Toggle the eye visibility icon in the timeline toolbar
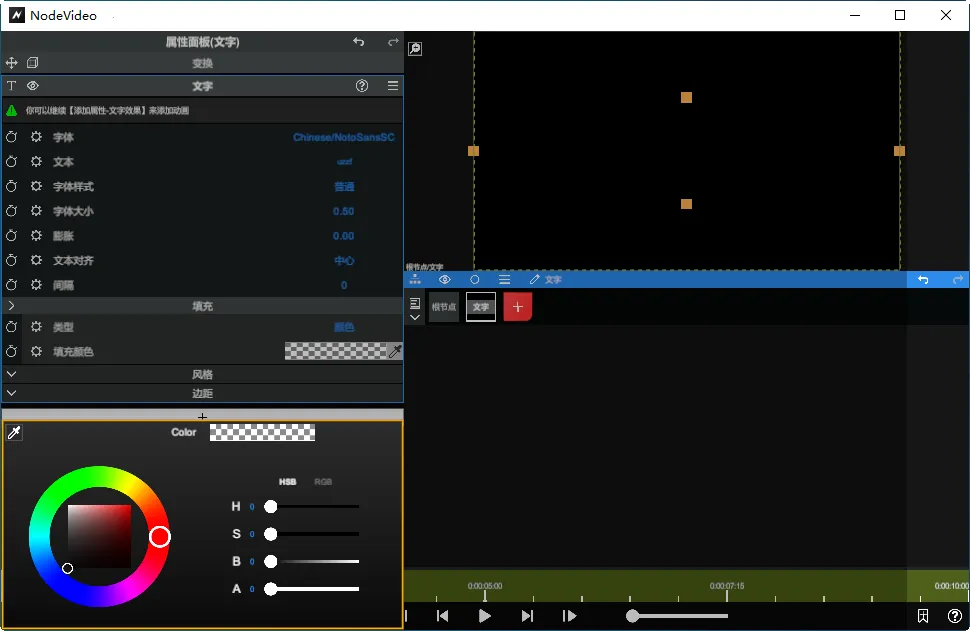Screen dimensions: 970x631 point(444,280)
